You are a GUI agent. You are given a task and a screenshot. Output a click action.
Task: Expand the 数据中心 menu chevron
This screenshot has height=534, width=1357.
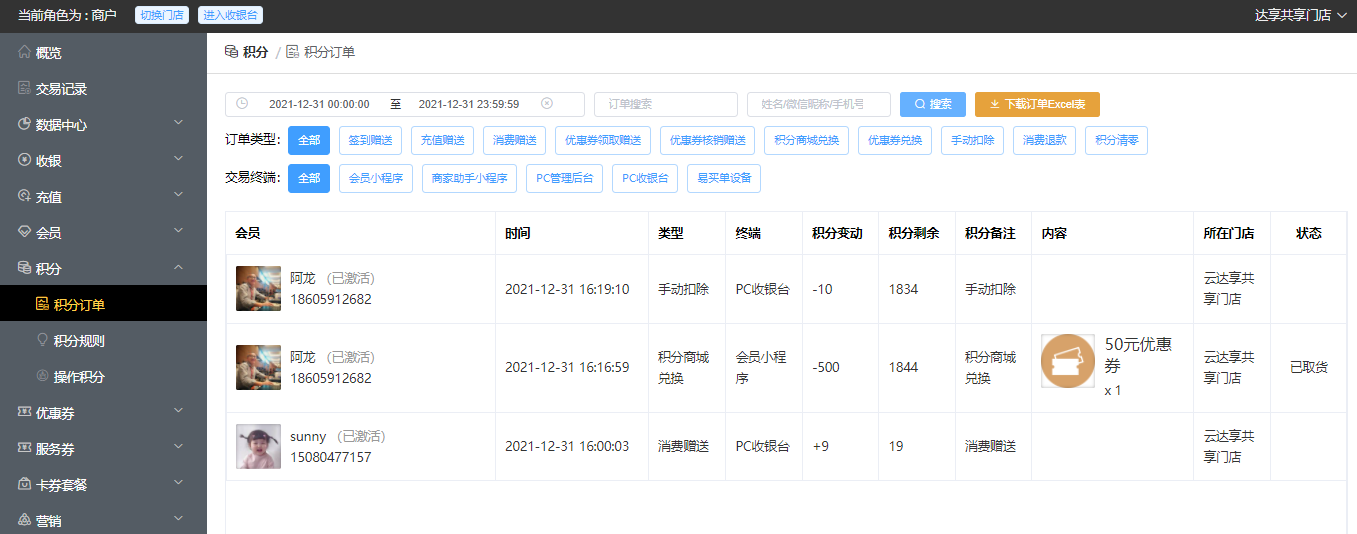click(x=178, y=124)
